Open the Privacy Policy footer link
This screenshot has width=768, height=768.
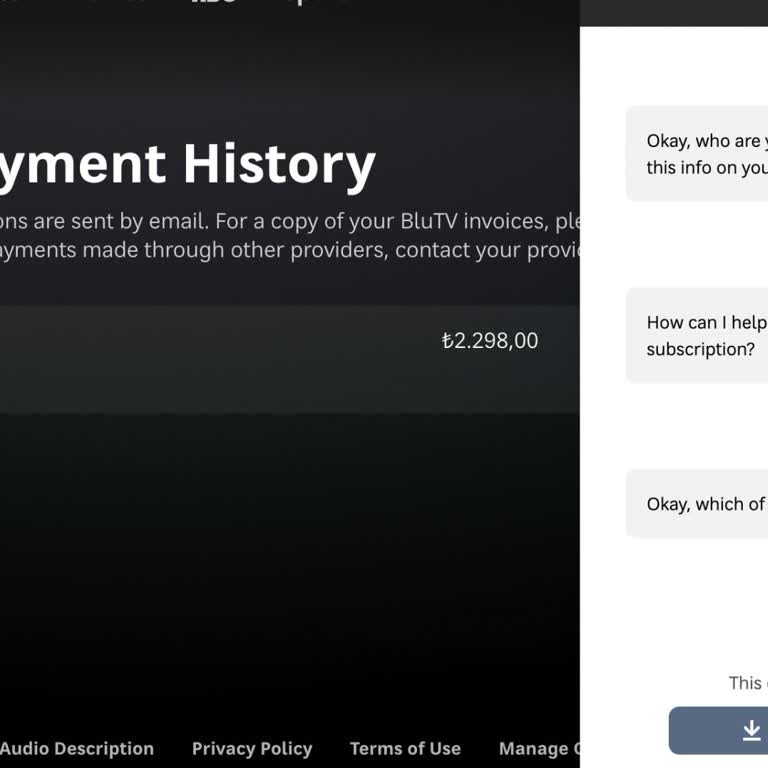252,748
